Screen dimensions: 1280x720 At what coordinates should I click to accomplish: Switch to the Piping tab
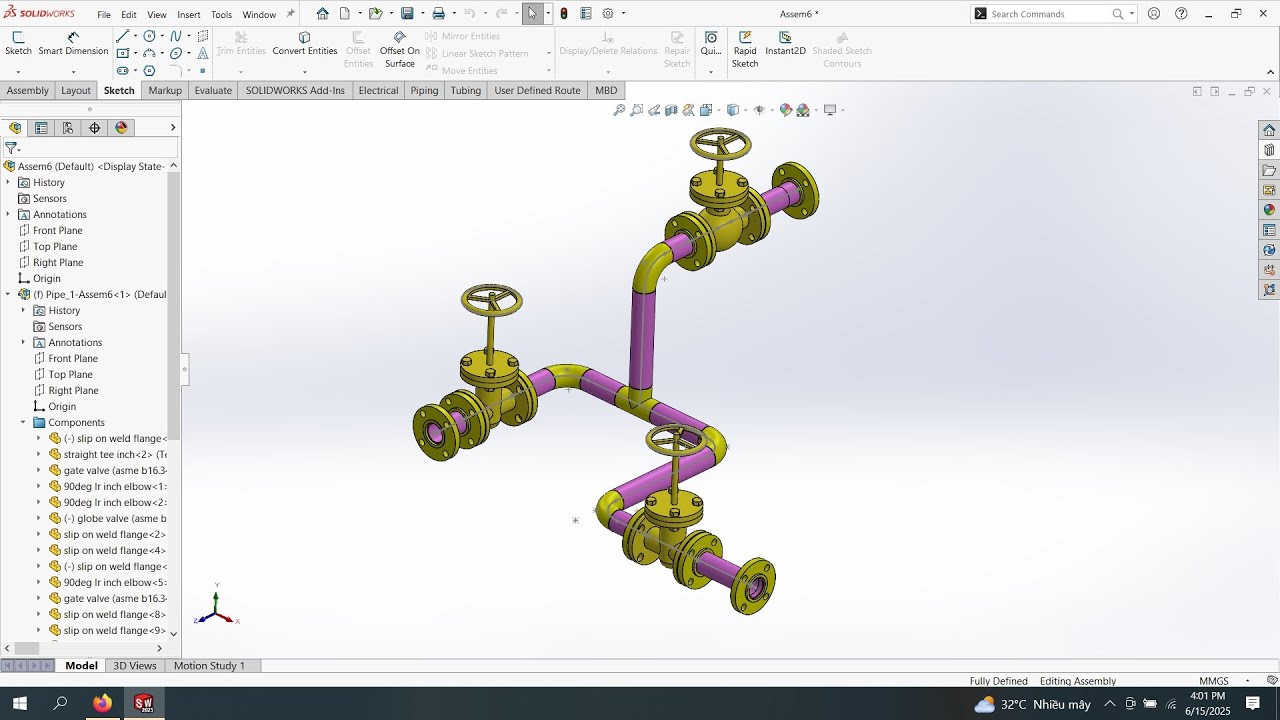click(424, 90)
